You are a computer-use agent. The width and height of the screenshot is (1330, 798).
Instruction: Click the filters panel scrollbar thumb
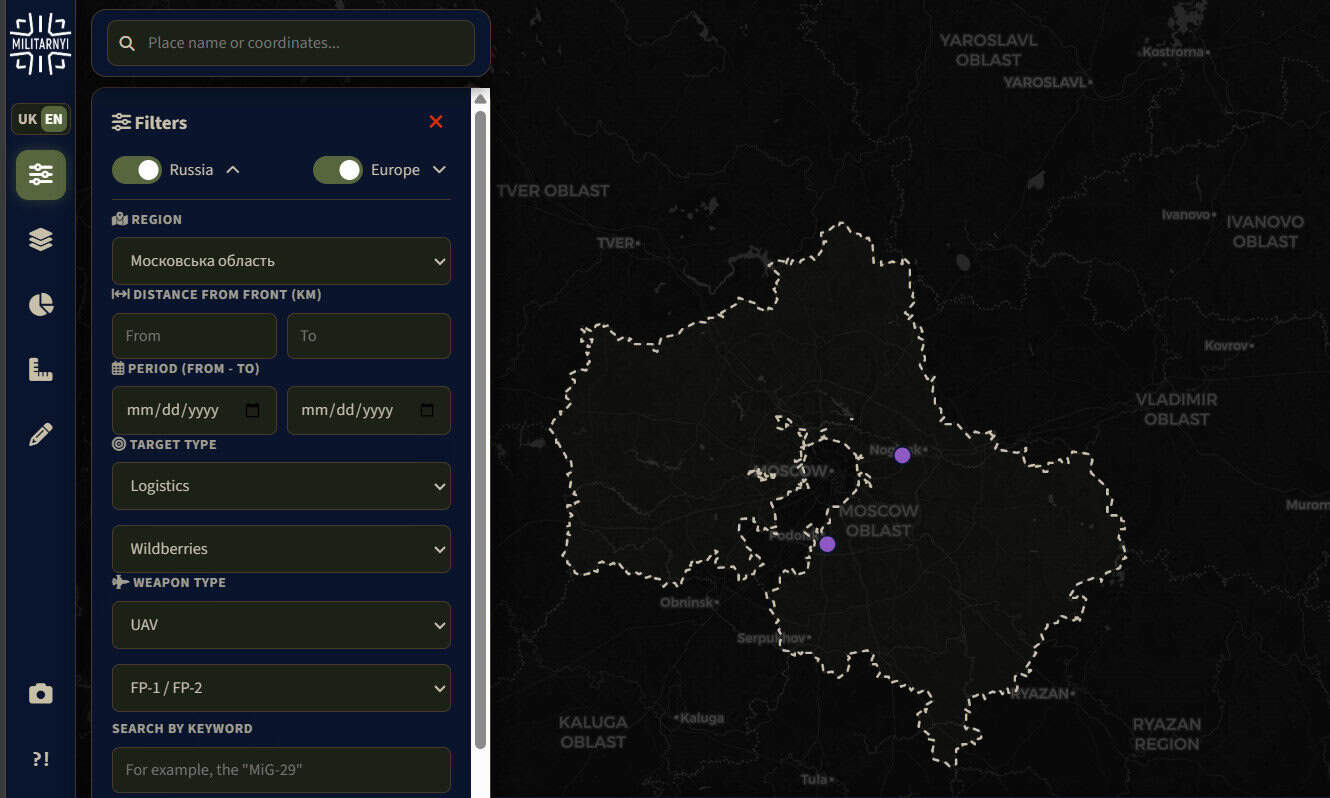coord(480,430)
